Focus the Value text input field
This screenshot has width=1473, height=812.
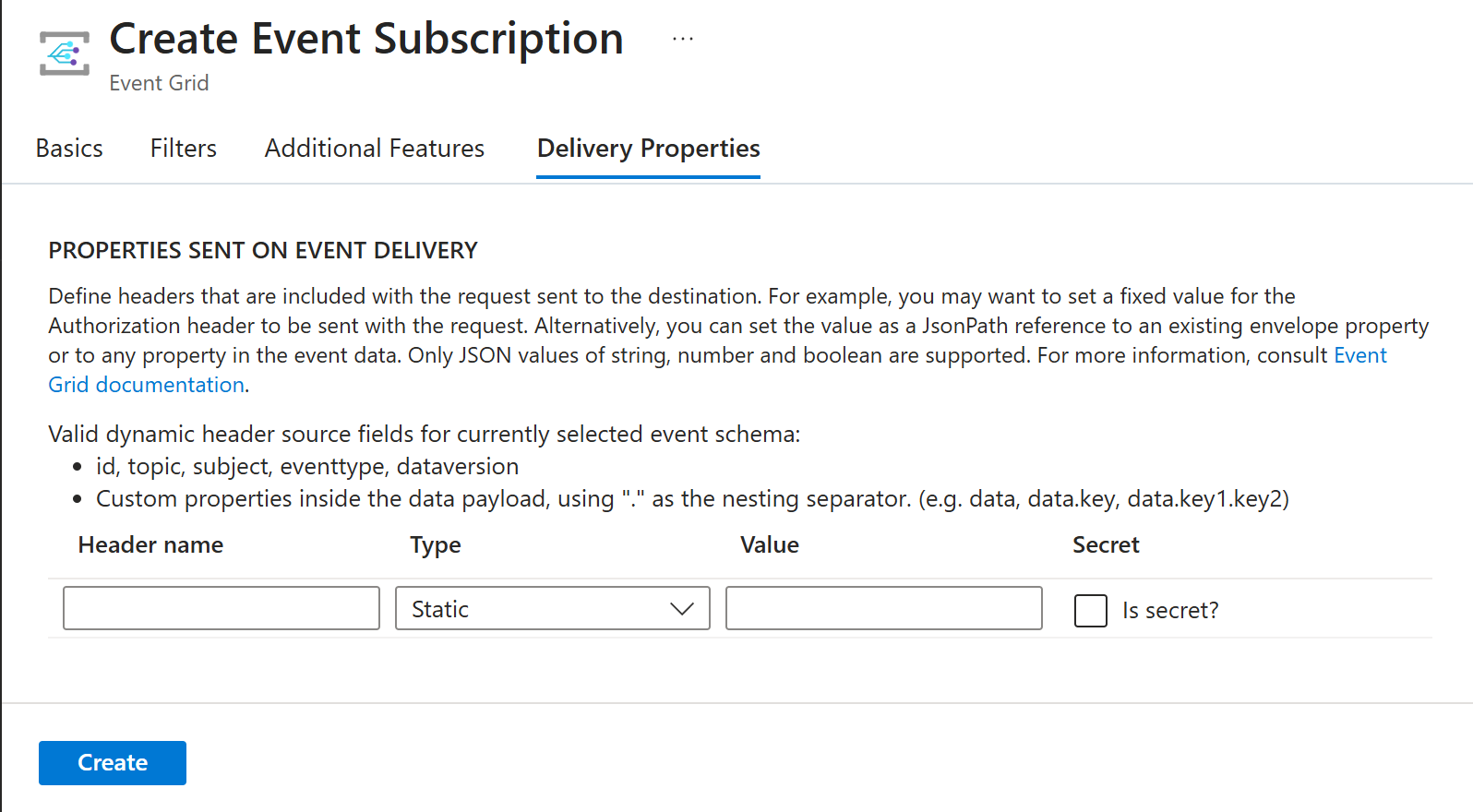[884, 608]
